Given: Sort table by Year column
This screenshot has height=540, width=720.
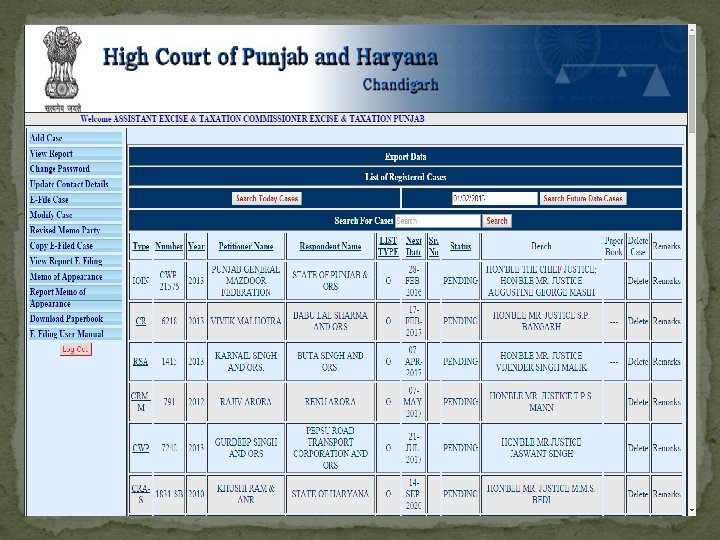Looking at the screenshot, I should point(196,246).
